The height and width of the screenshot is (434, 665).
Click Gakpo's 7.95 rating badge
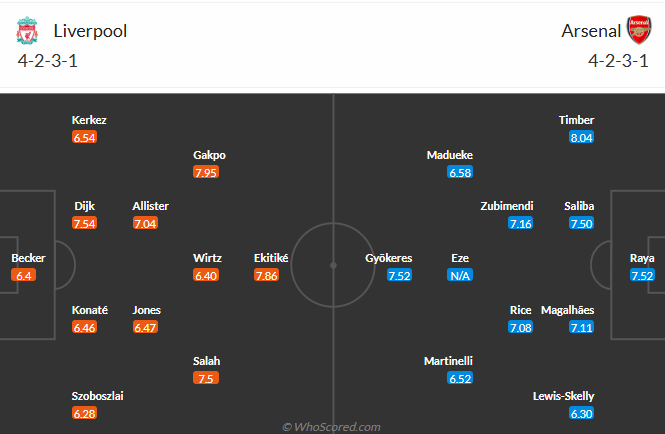(x=206, y=173)
